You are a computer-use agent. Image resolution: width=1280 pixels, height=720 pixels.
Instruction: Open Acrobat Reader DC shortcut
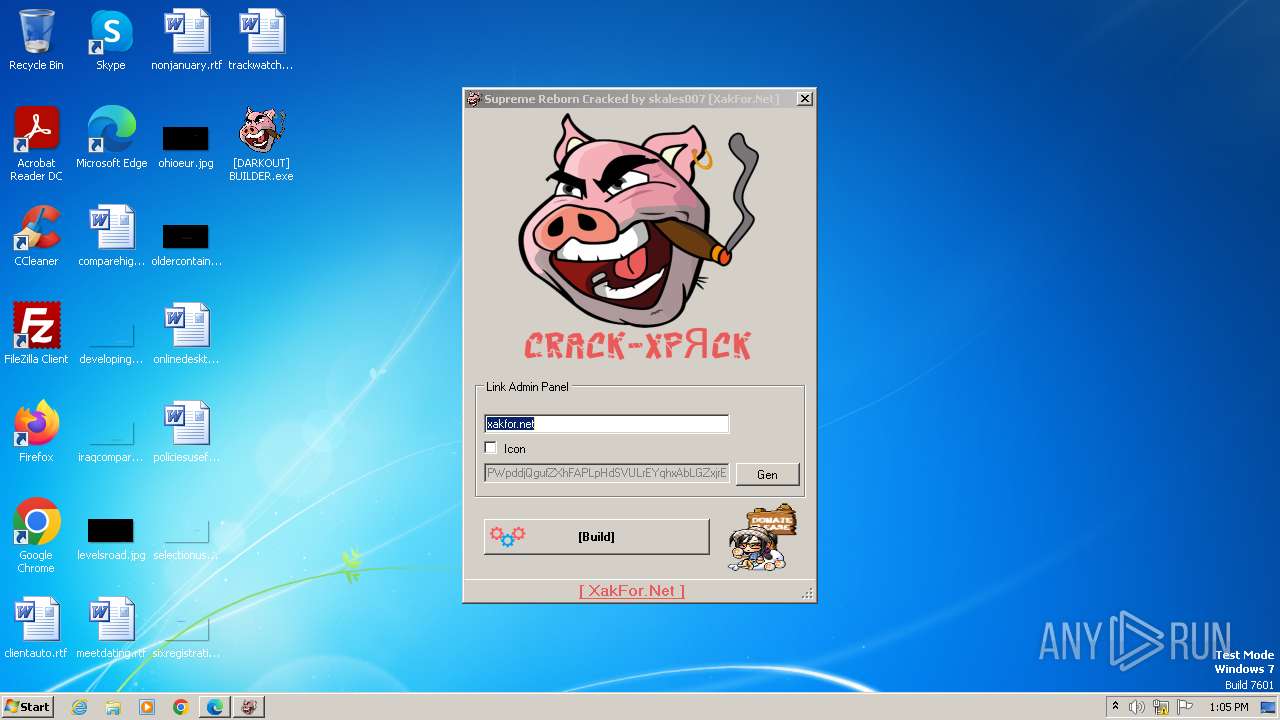[36, 144]
